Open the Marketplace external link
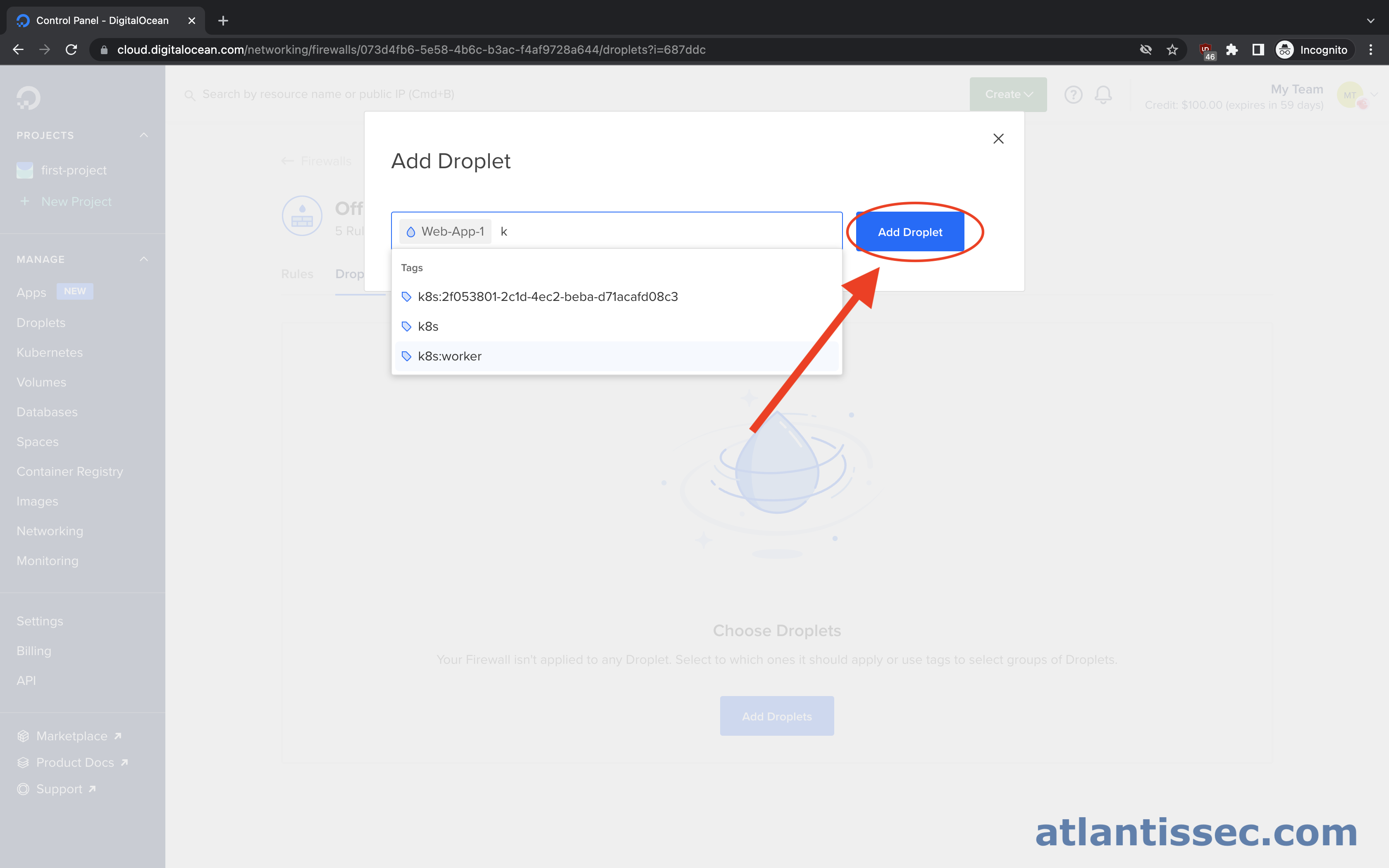 point(69,736)
